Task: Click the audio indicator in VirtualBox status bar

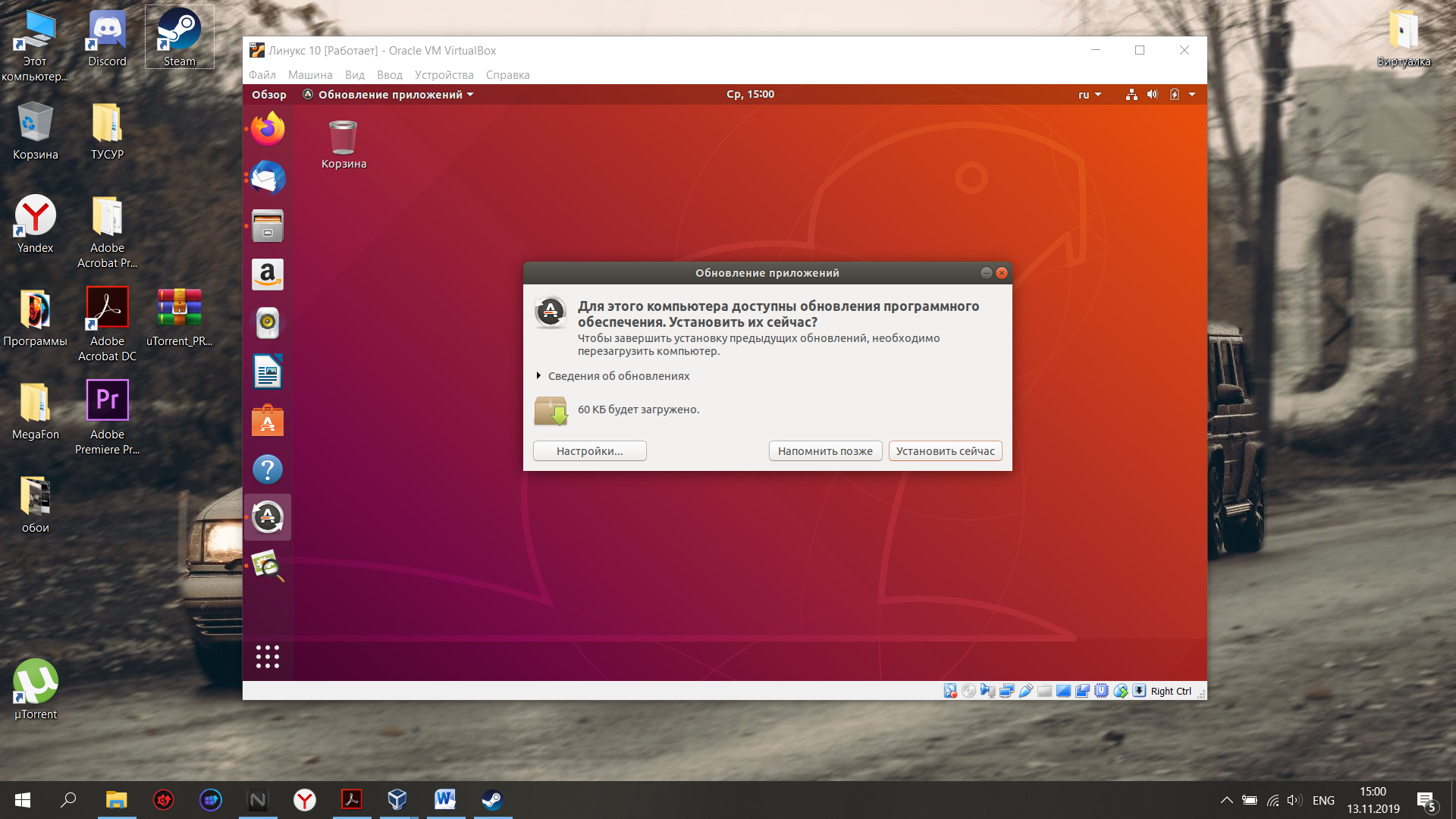Action: coord(987,691)
